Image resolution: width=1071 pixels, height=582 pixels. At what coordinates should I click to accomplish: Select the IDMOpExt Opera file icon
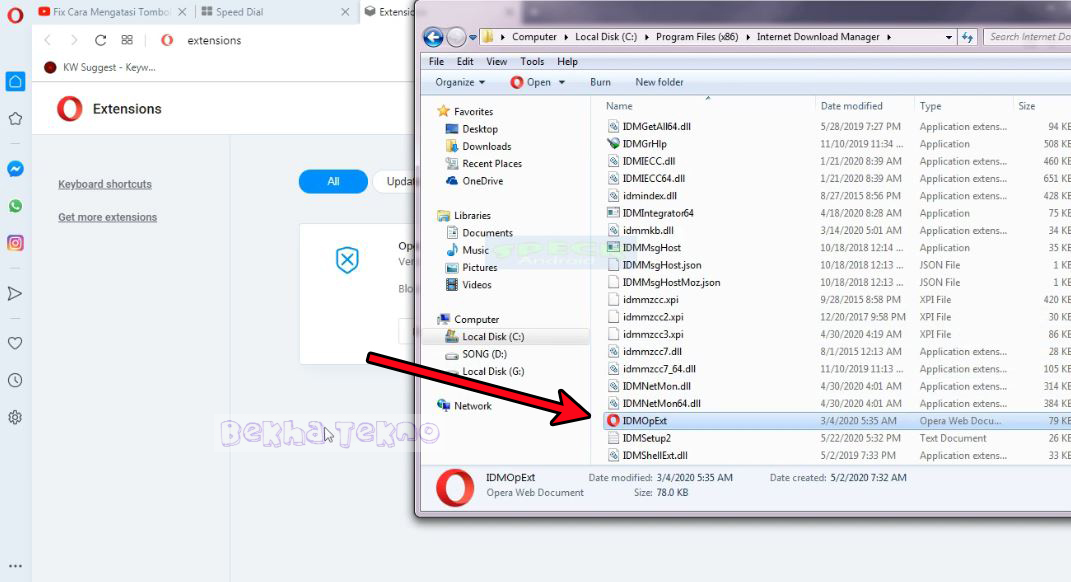coord(613,421)
